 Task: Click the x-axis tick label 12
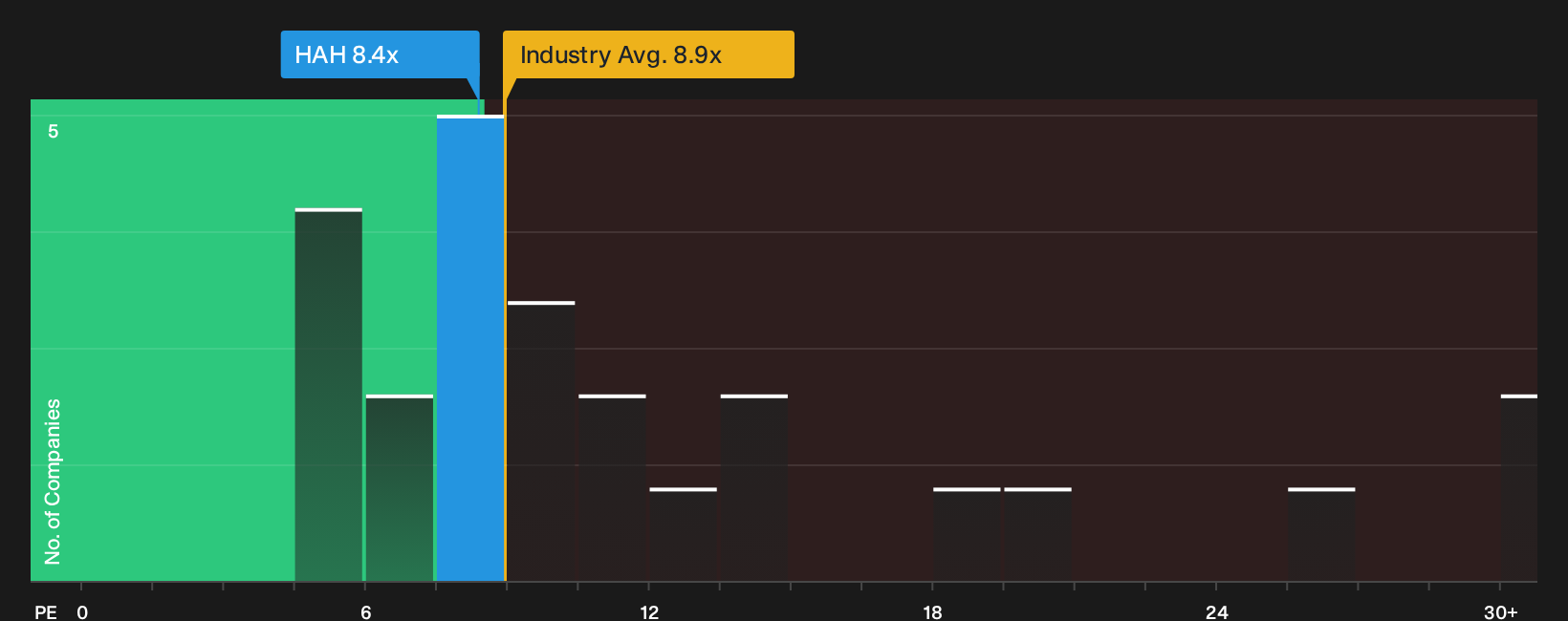649,612
